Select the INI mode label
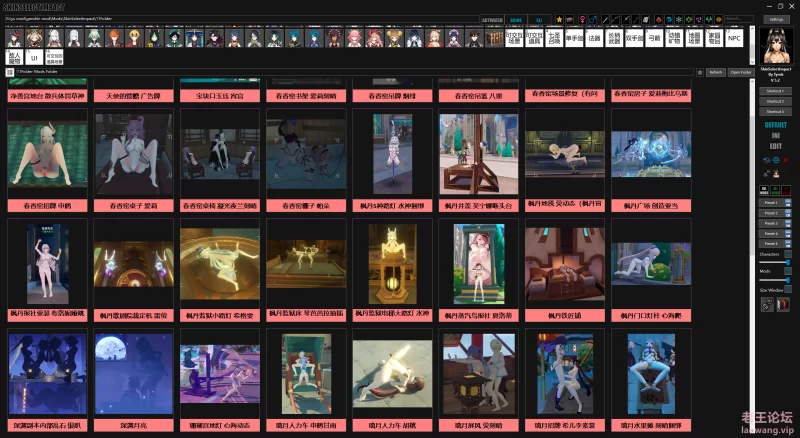This screenshot has height=438, width=800. (x=776, y=135)
